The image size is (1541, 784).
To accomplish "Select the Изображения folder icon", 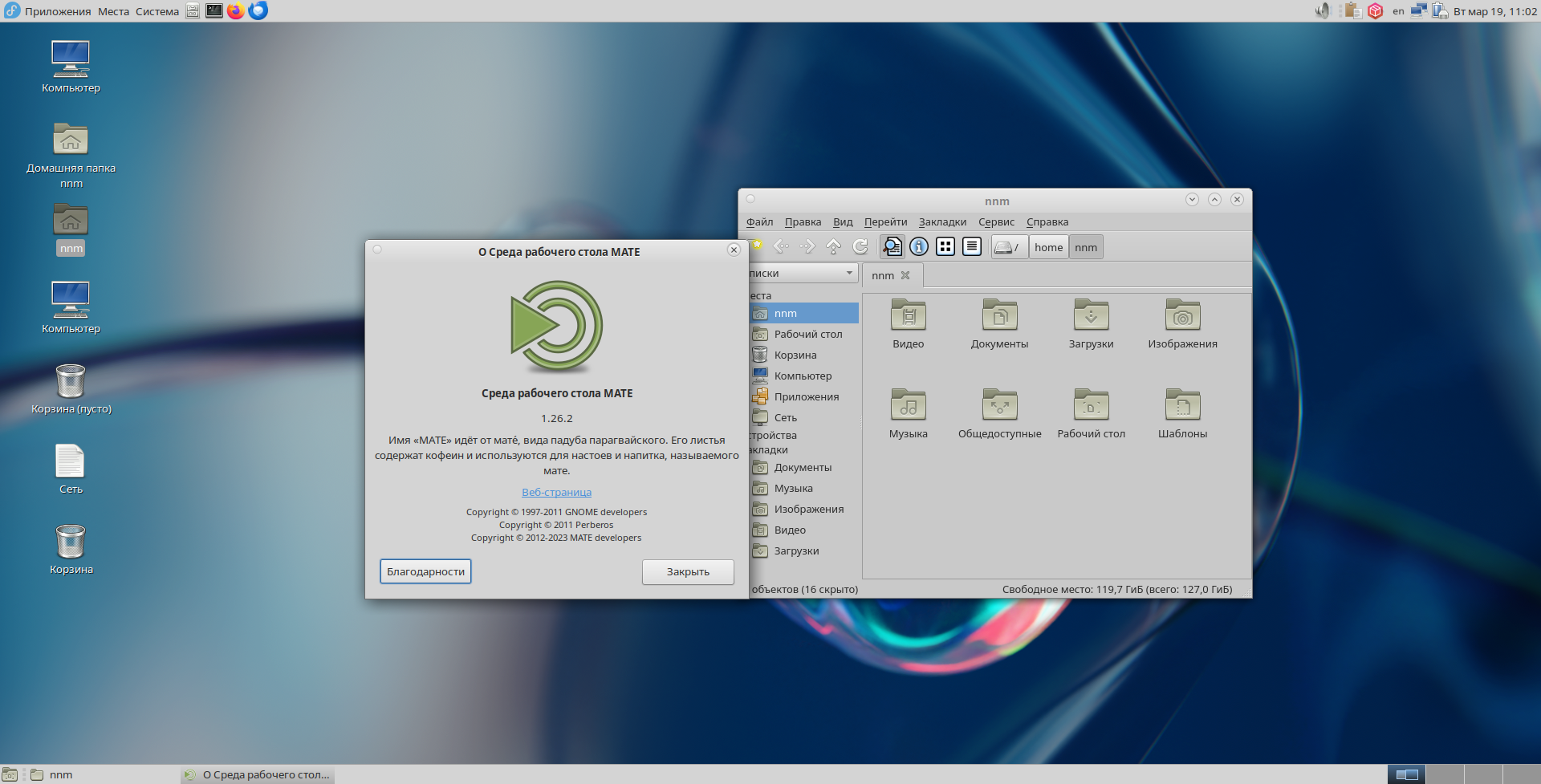I will pos(1182,316).
